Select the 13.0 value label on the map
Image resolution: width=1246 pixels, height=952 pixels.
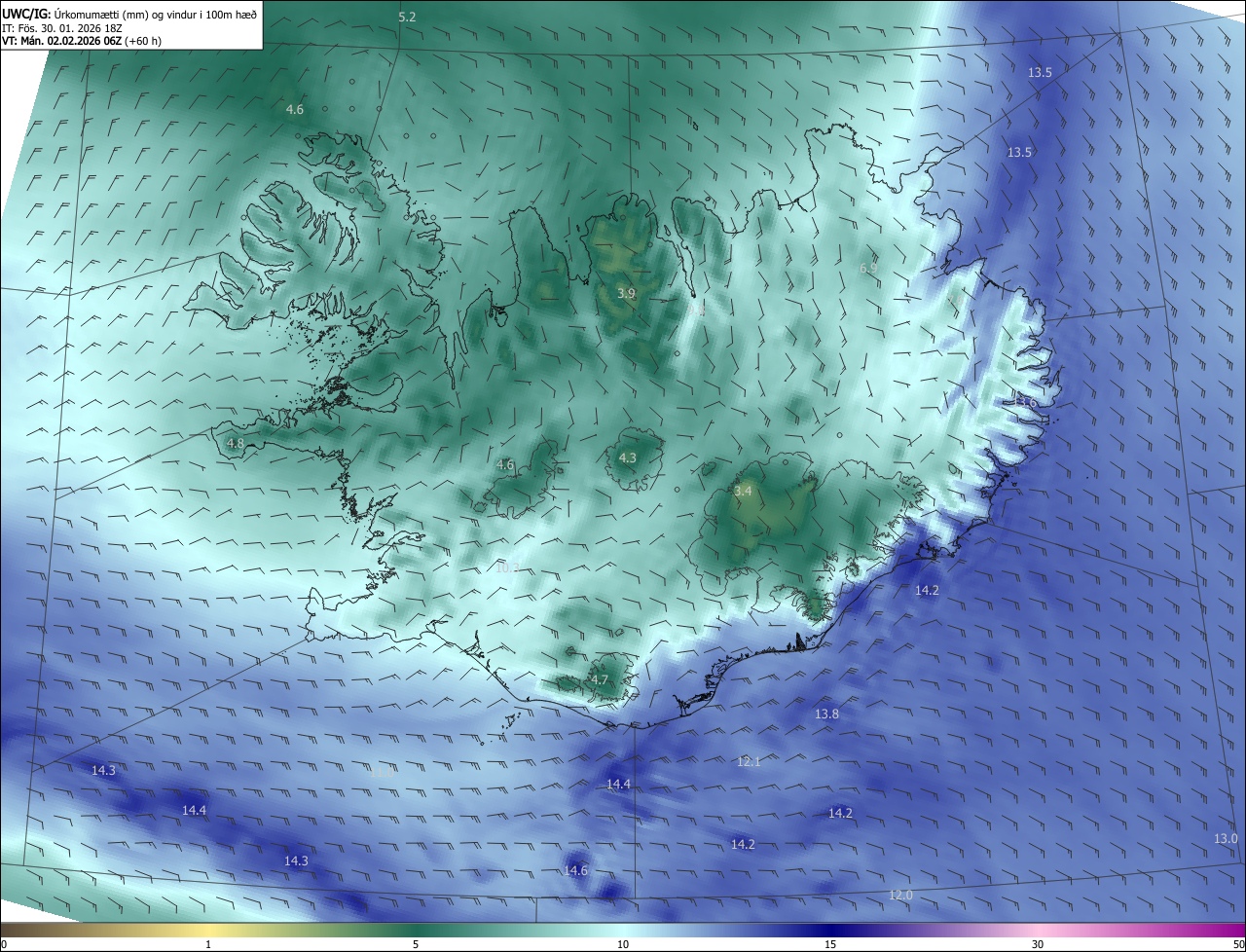tap(1226, 838)
